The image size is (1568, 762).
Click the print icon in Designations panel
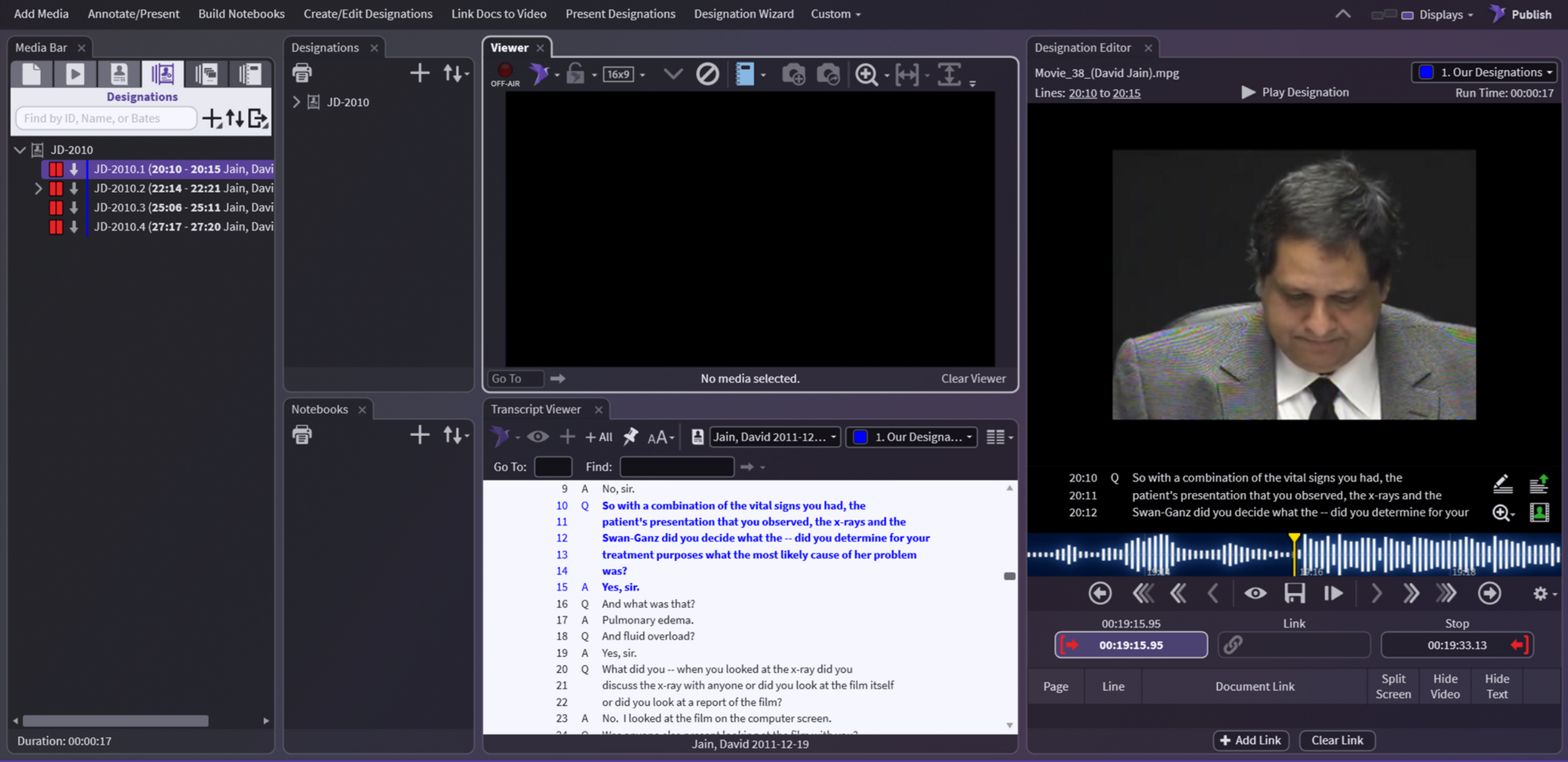(x=301, y=73)
